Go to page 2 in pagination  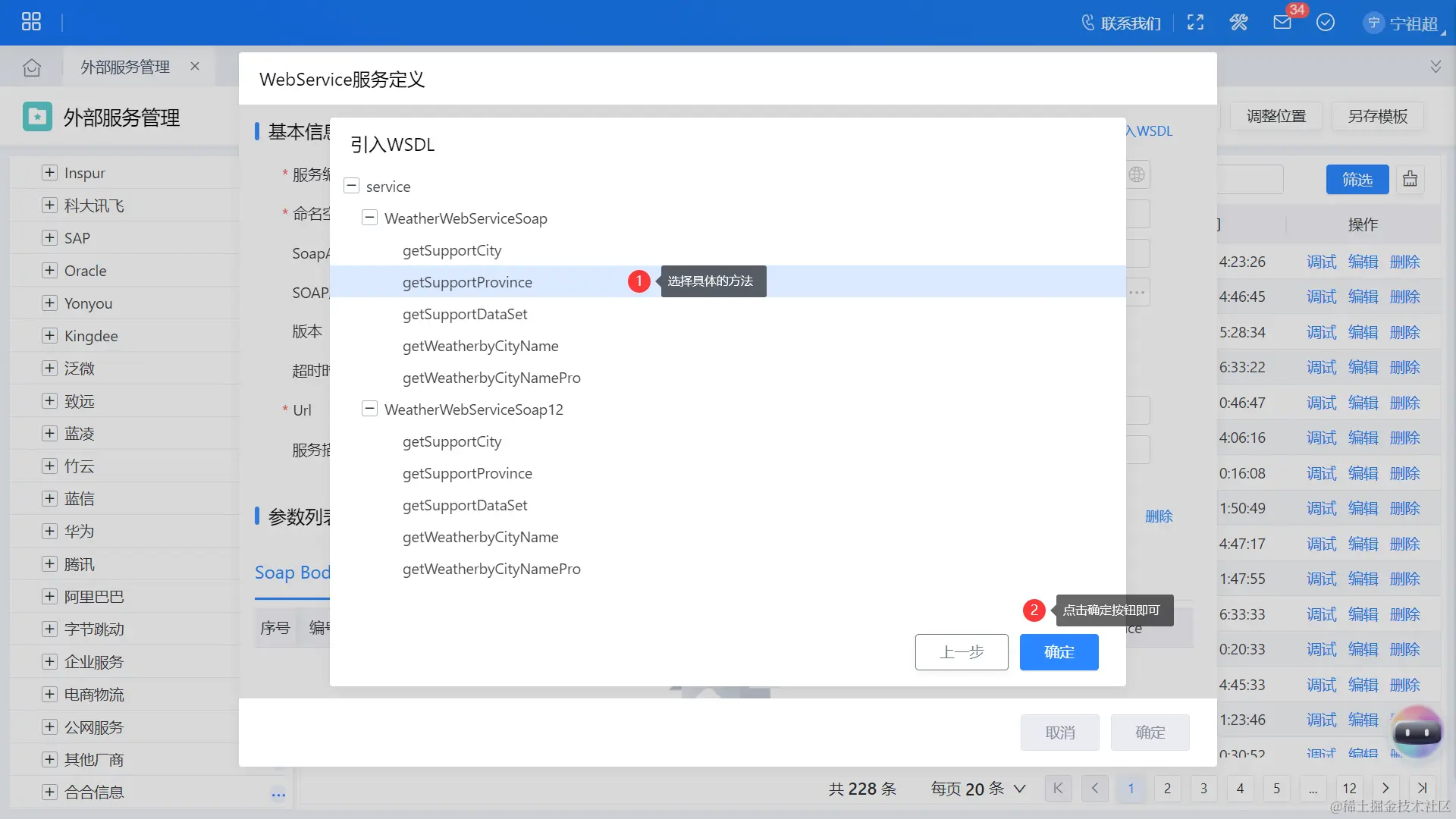1167,789
